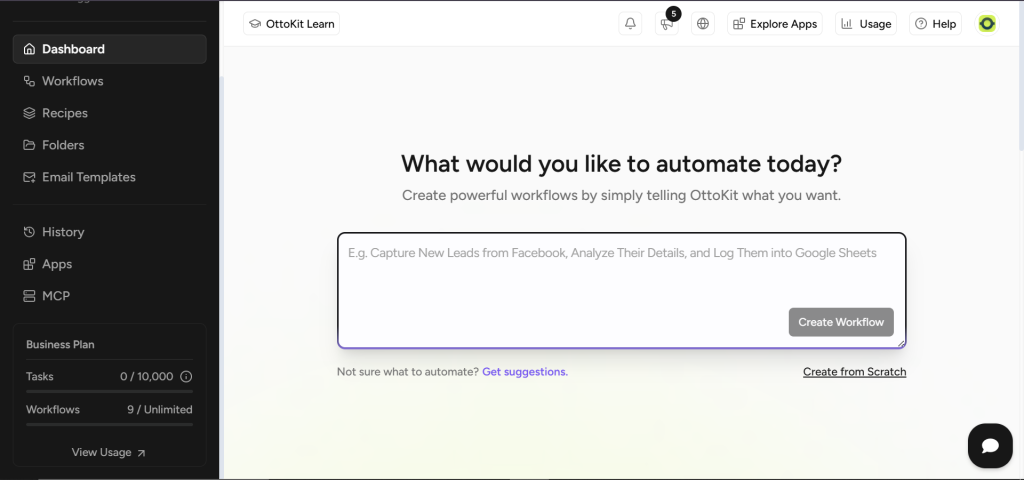Click the Workflows usage progress bar
The height and width of the screenshot is (480, 1024).
(110, 424)
